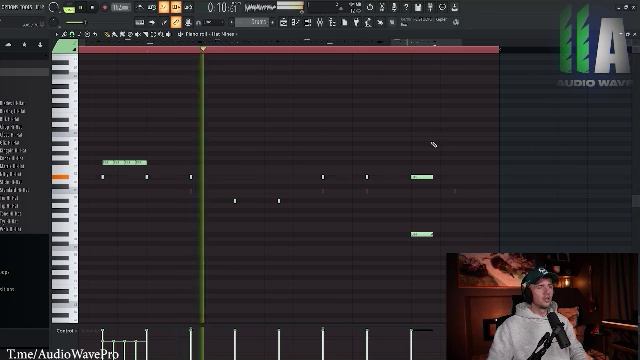Click the long green note in grid

[124, 162]
